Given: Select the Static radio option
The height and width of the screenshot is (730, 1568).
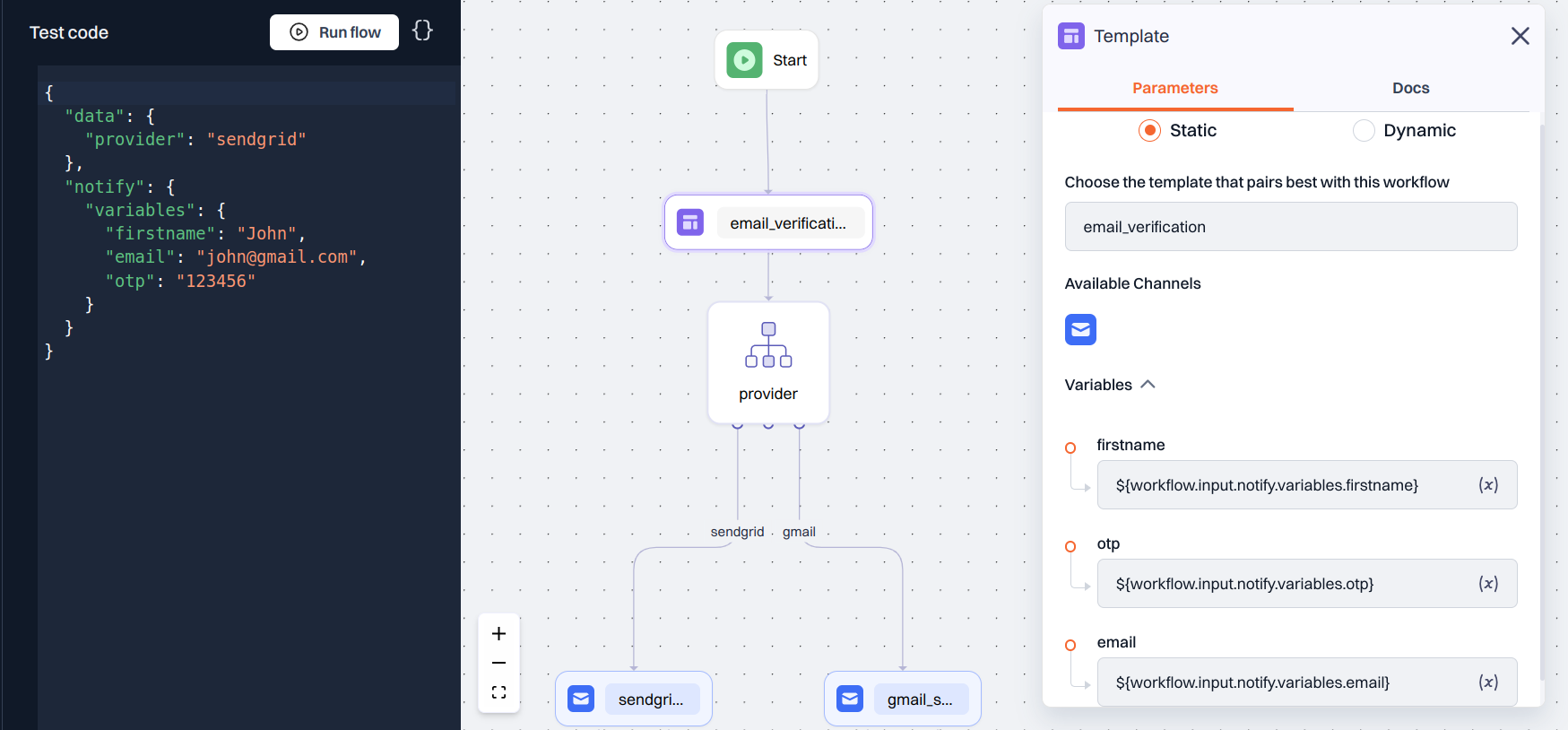Looking at the screenshot, I should click(x=1149, y=130).
